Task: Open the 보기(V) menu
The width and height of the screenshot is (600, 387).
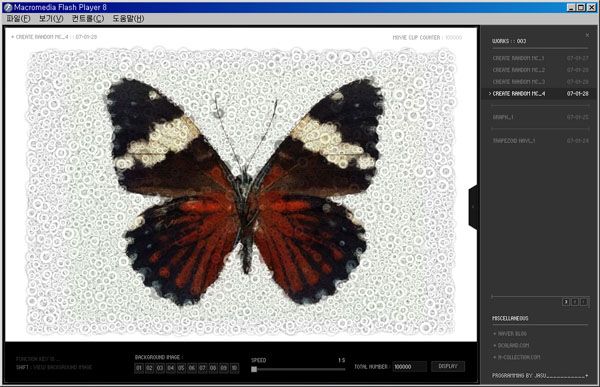Action: (51, 18)
